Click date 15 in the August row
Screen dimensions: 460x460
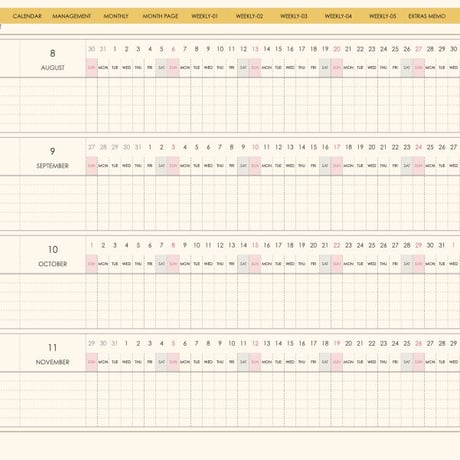pyautogui.click(x=278, y=49)
